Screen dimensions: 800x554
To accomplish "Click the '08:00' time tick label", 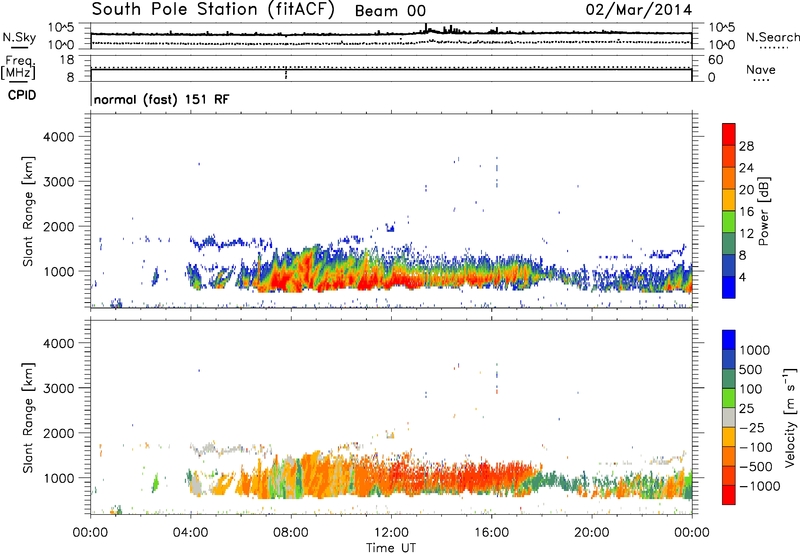I will pos(291,533).
